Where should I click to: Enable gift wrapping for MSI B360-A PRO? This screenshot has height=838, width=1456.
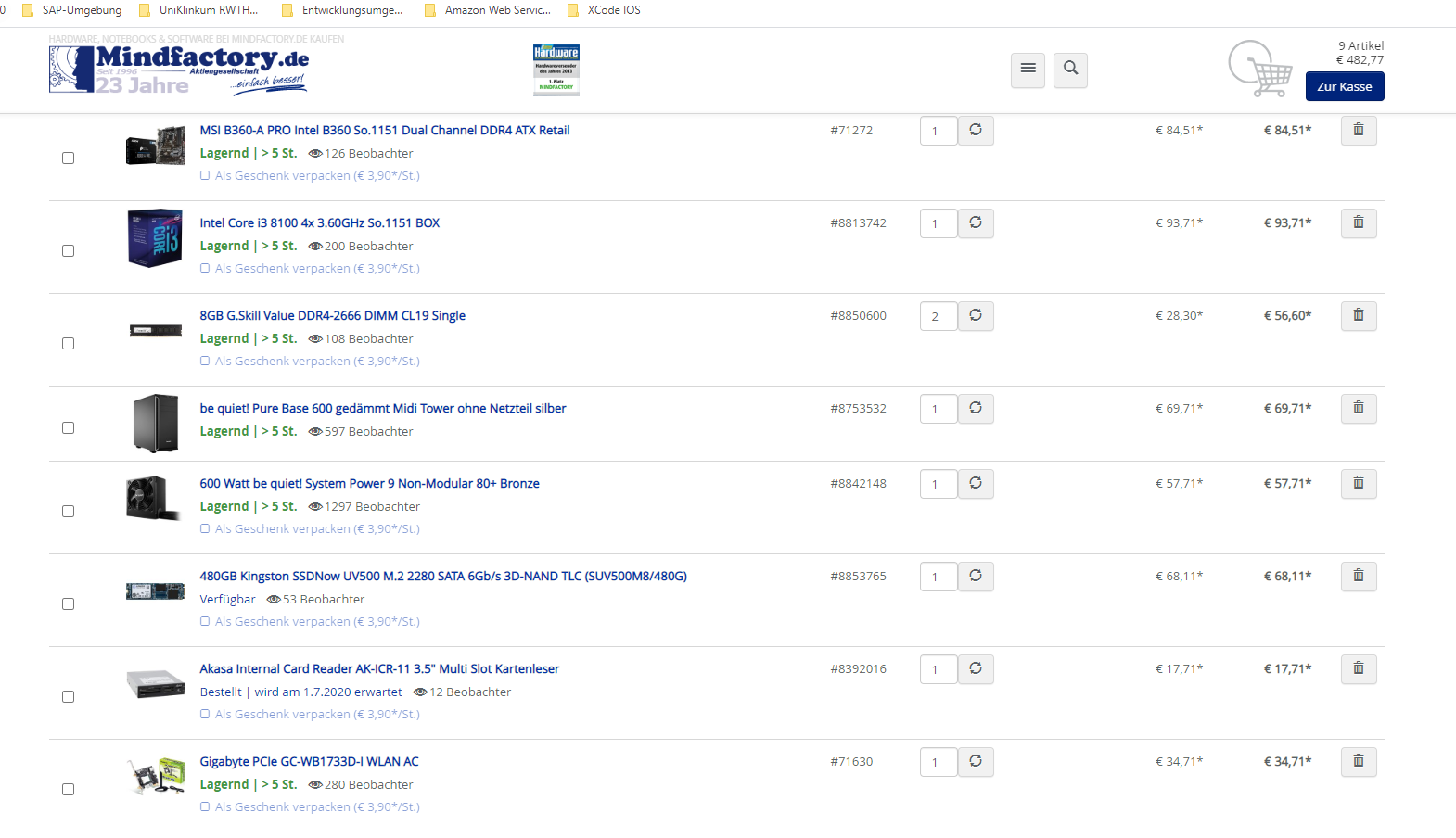[205, 175]
